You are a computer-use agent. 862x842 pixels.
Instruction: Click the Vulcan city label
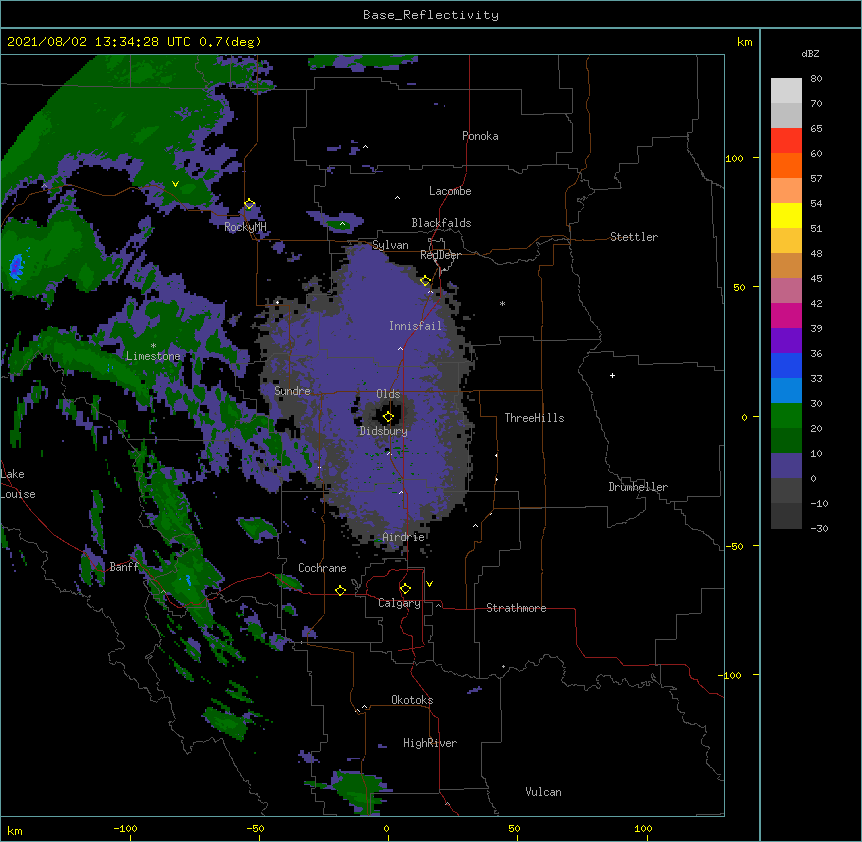pyautogui.click(x=543, y=792)
